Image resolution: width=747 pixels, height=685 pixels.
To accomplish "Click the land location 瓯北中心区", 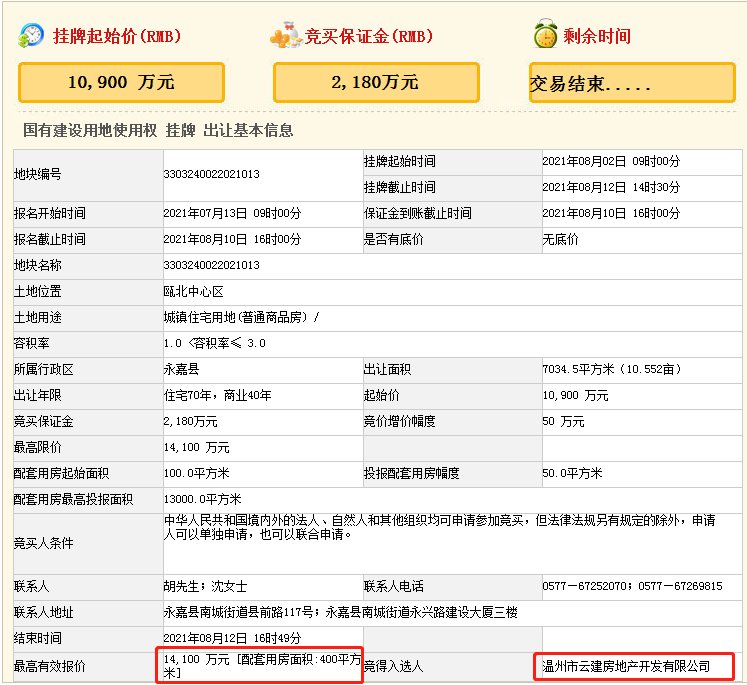I will pos(193,292).
